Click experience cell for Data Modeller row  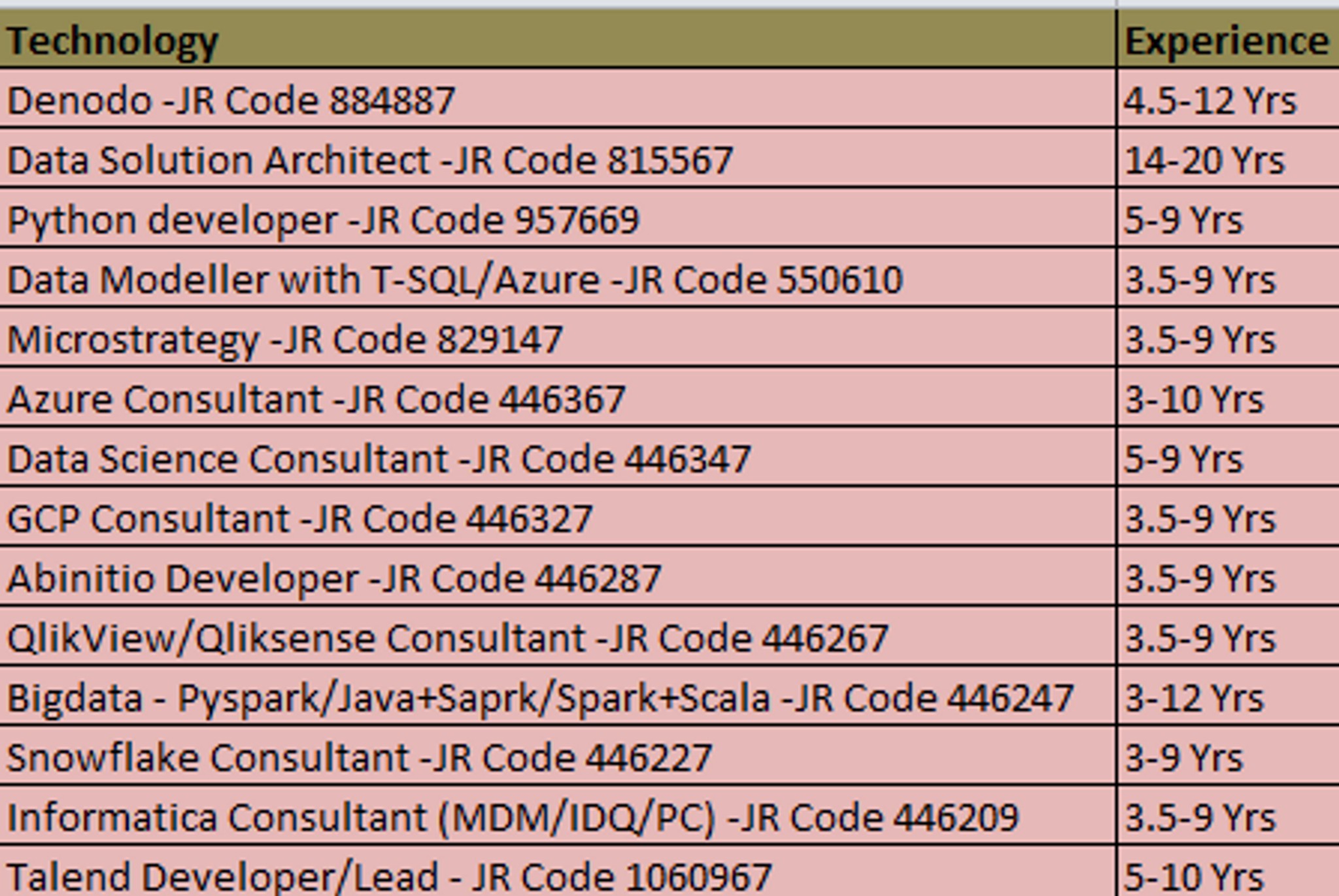(1228, 278)
